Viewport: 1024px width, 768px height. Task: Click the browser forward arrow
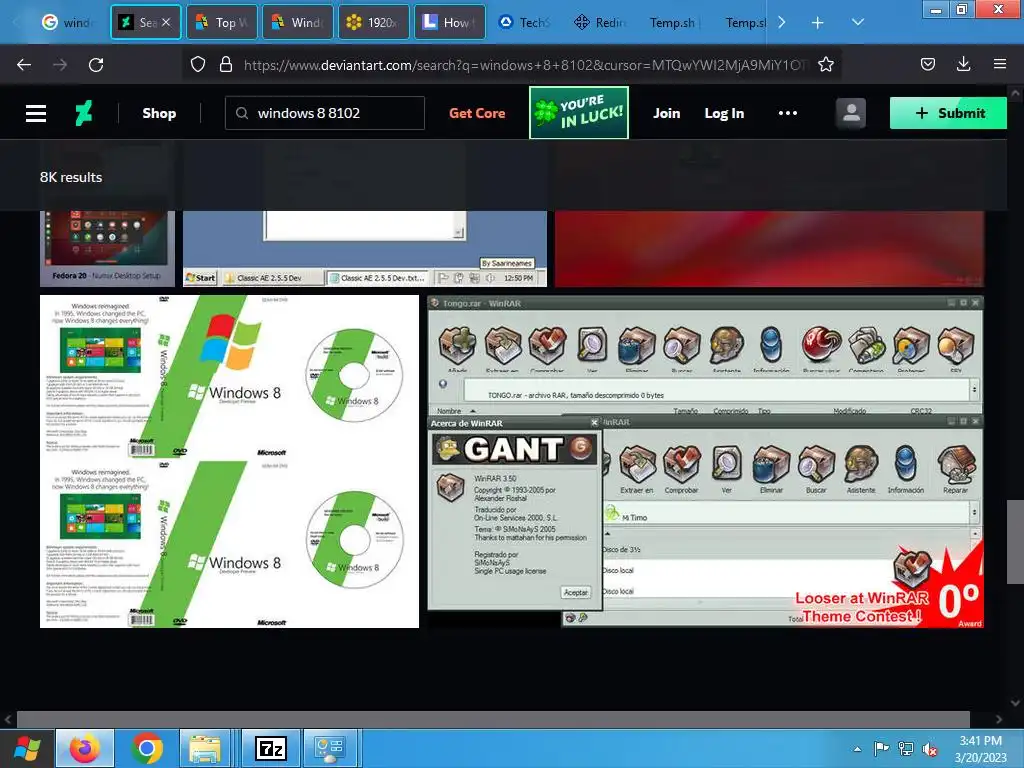(x=60, y=65)
